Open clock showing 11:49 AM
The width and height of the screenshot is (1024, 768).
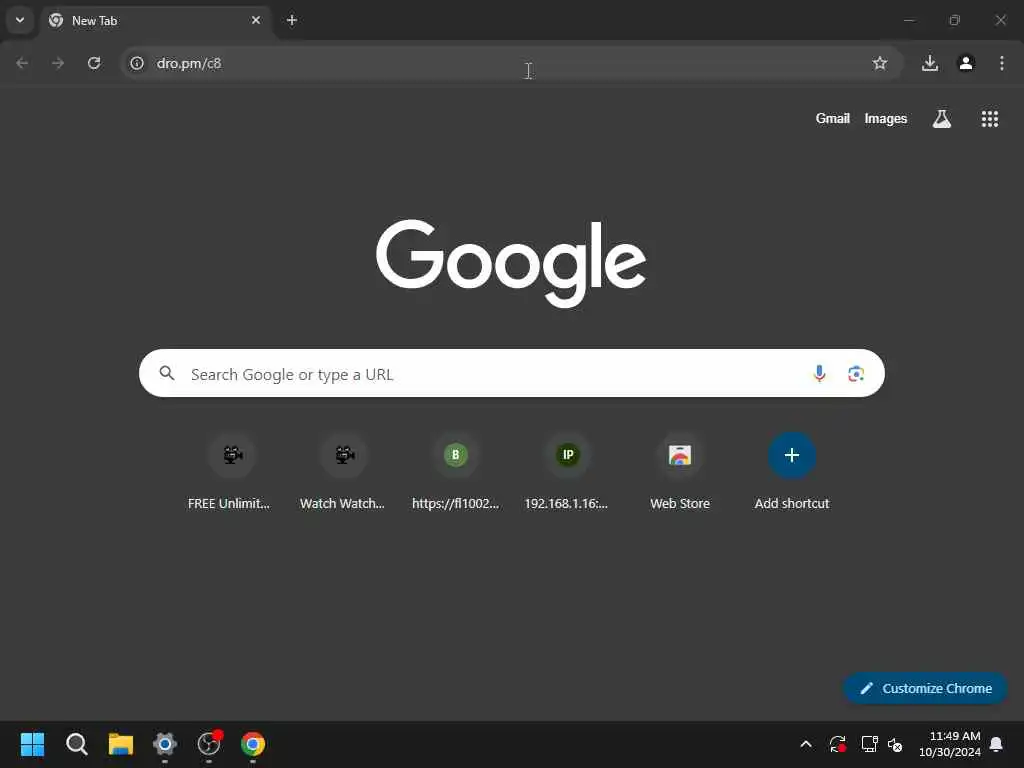coord(950,744)
